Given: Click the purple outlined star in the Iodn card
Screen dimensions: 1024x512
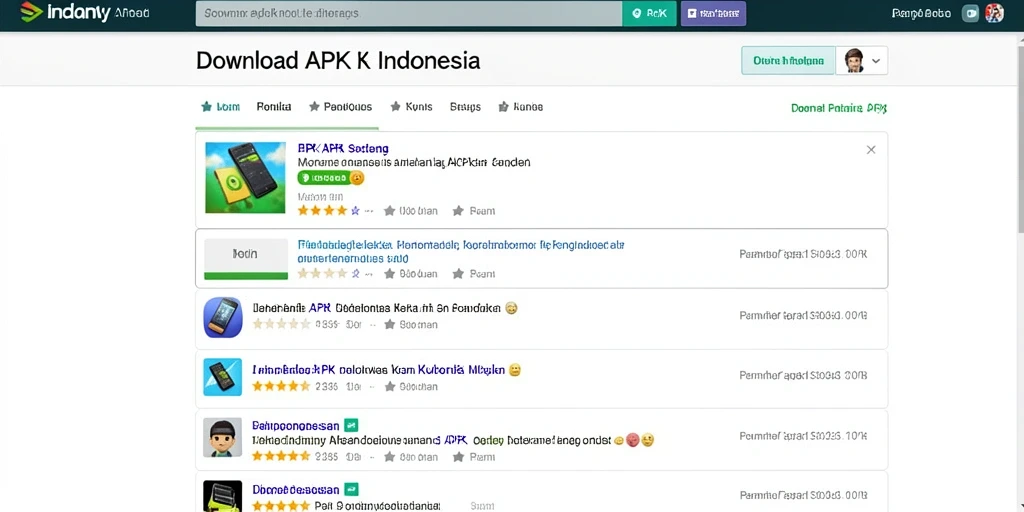Looking at the screenshot, I should click(355, 274).
